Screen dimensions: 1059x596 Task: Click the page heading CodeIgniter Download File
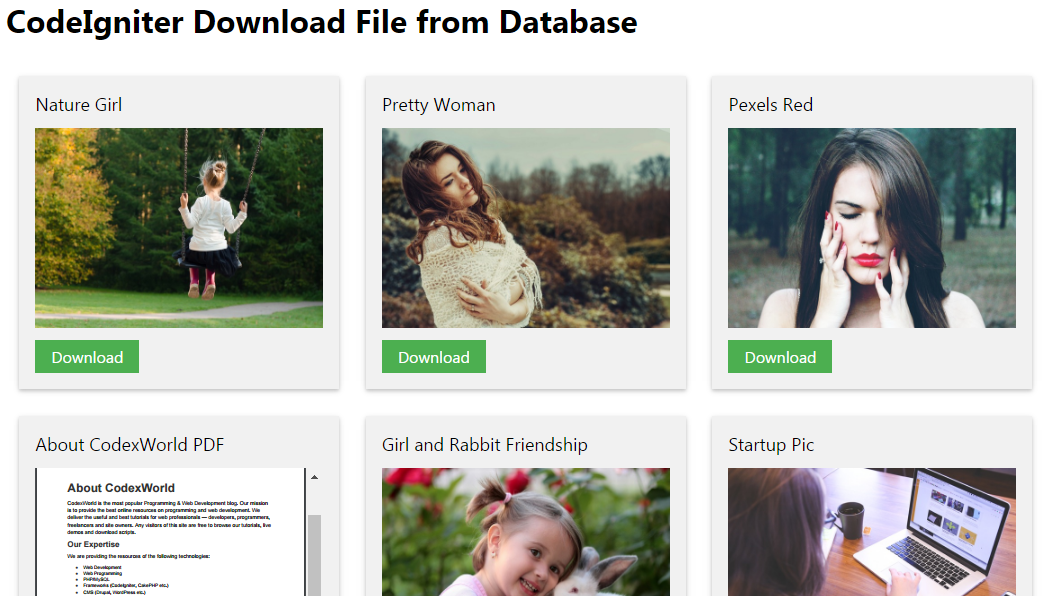click(x=321, y=22)
